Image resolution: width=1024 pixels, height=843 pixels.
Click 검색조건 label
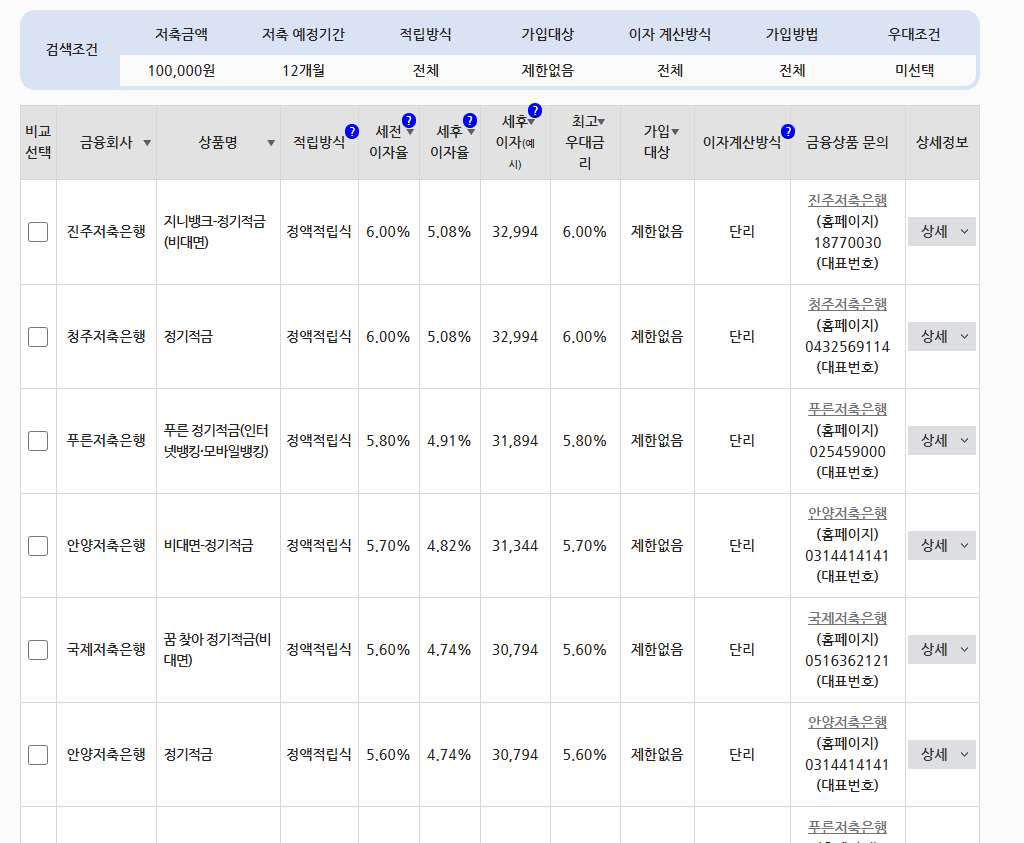(72, 50)
